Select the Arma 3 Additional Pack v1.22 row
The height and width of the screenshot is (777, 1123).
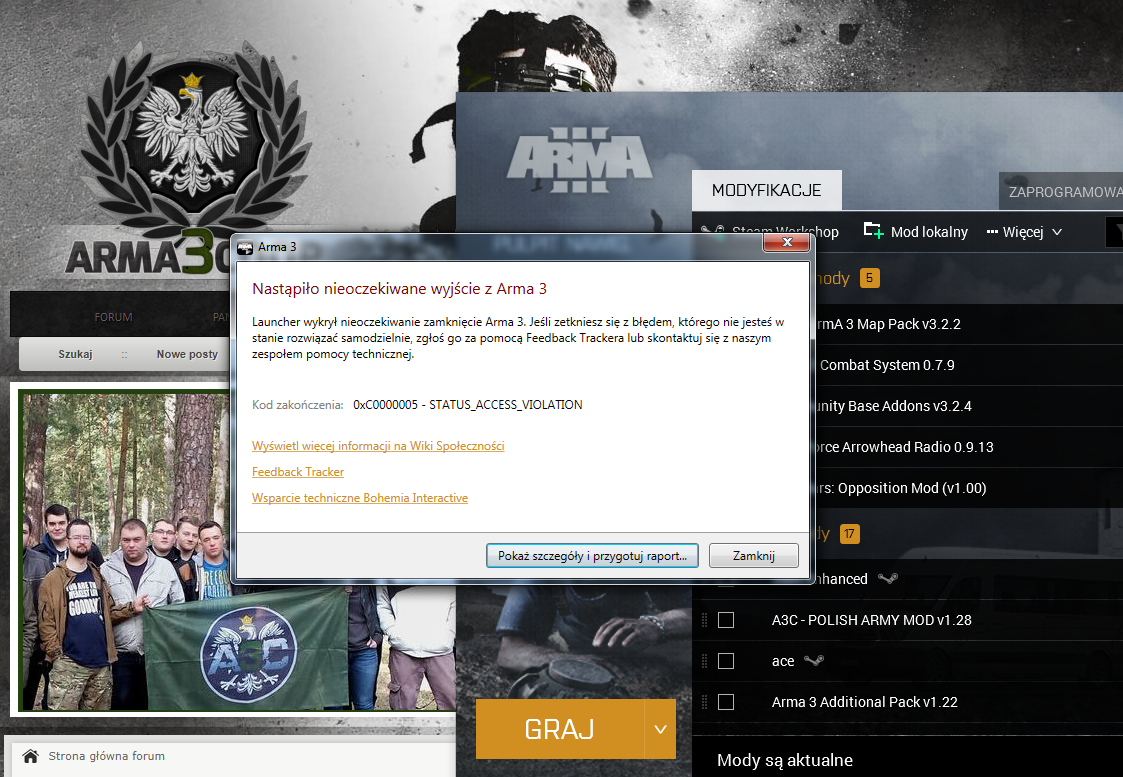pyautogui.click(x=907, y=702)
